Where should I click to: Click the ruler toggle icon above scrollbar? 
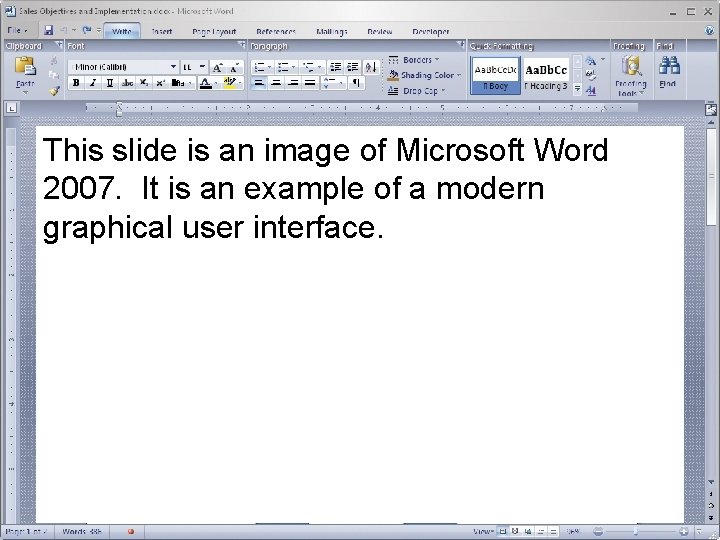pyautogui.click(x=711, y=109)
